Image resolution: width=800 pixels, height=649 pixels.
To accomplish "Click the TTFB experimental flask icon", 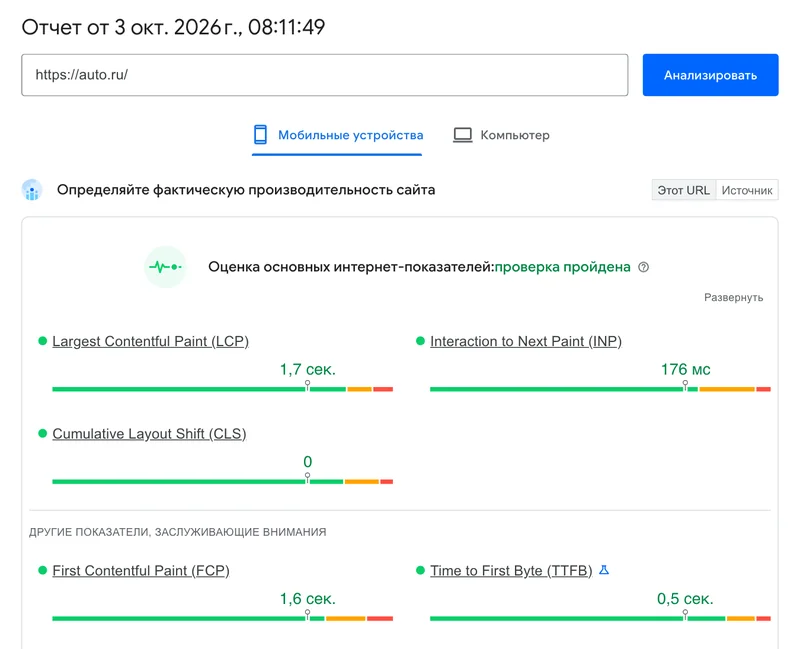I will pos(604,570).
